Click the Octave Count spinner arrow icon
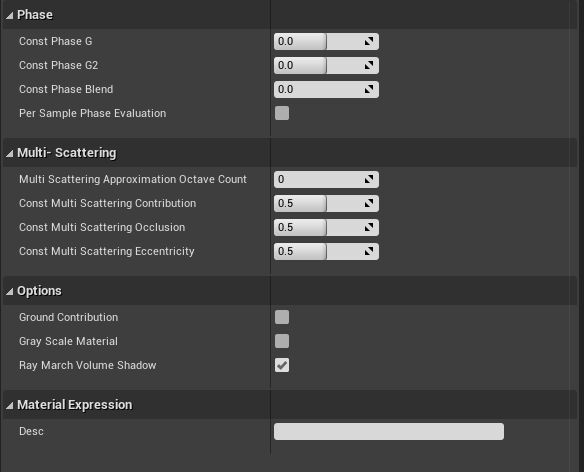The height and width of the screenshot is (472, 584). pyautogui.click(x=369, y=180)
